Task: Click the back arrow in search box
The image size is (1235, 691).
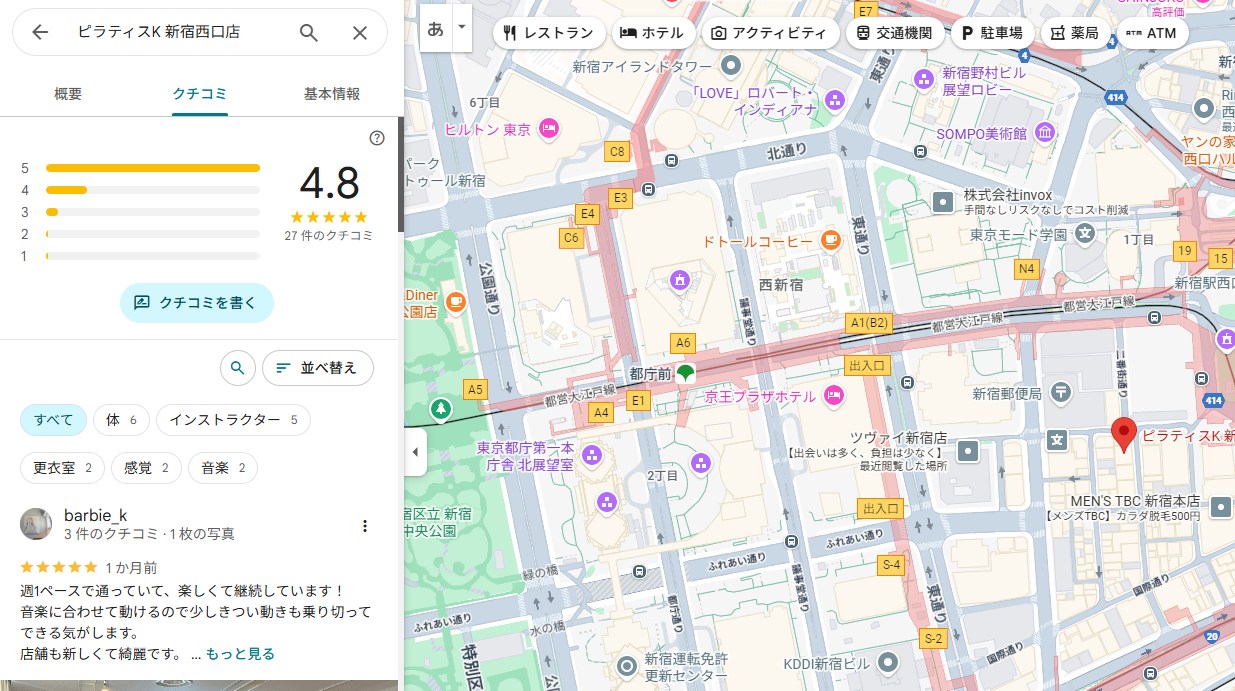Action: 40,32
